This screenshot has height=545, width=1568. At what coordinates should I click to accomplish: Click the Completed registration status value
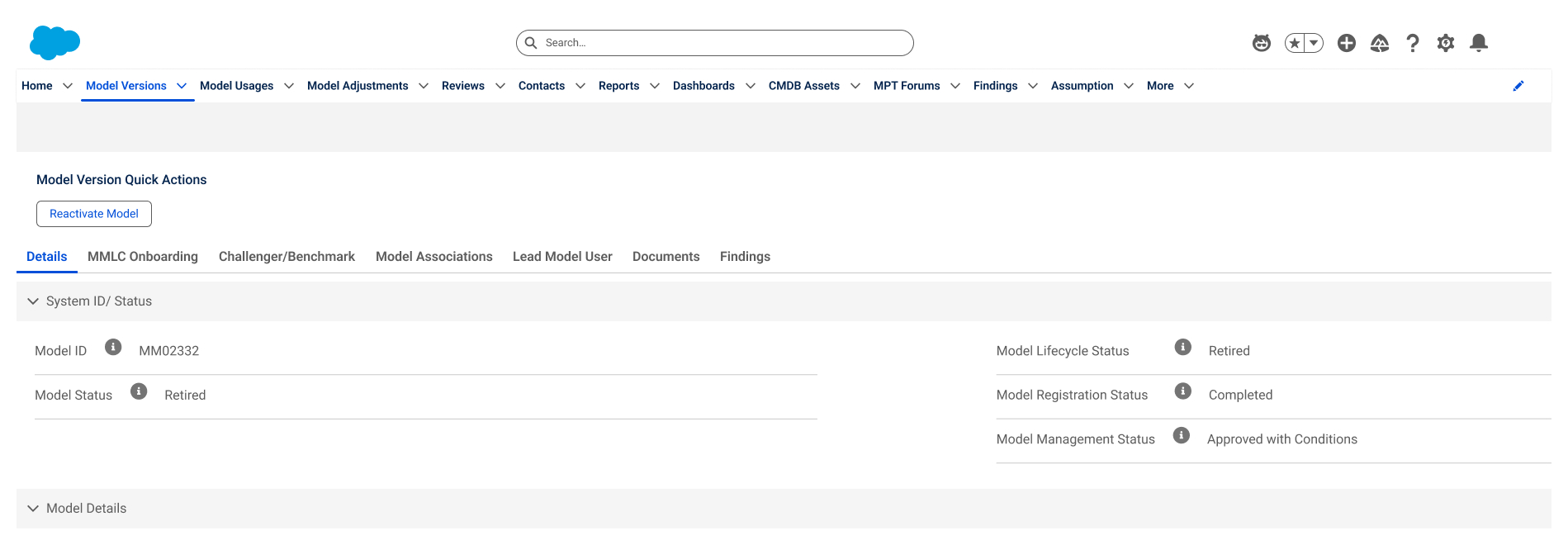click(x=1240, y=396)
